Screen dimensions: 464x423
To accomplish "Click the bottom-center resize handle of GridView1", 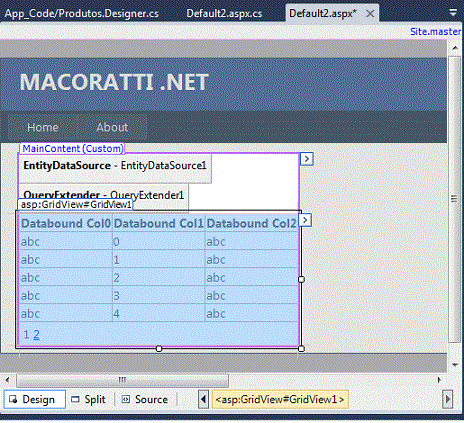I will (159, 349).
